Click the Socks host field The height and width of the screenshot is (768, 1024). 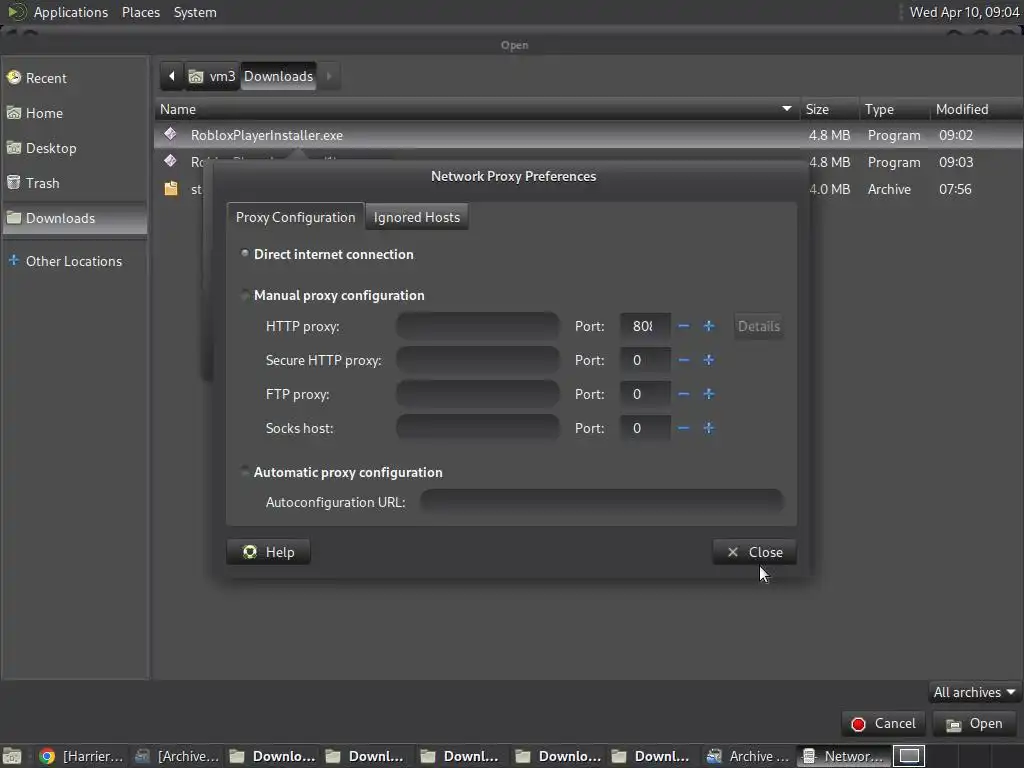(477, 428)
